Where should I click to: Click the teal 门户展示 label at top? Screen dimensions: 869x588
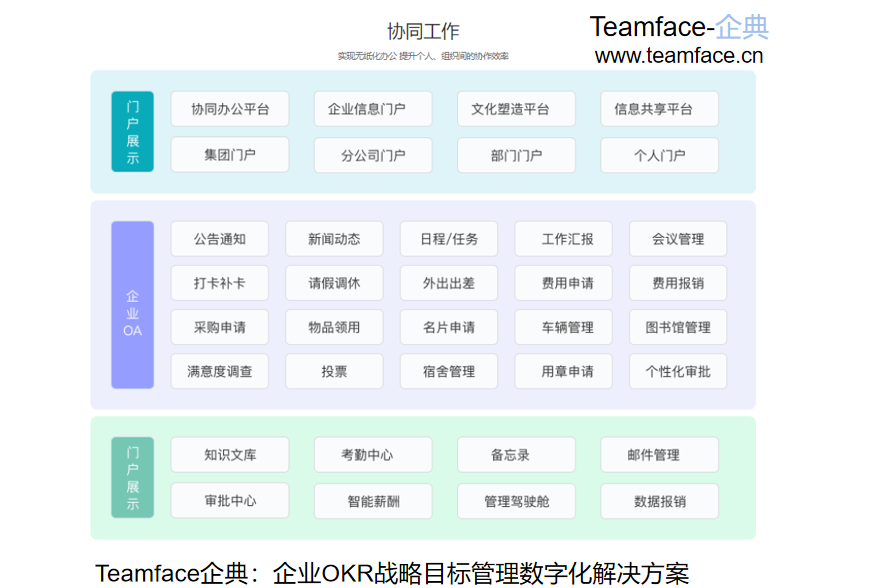click(133, 131)
